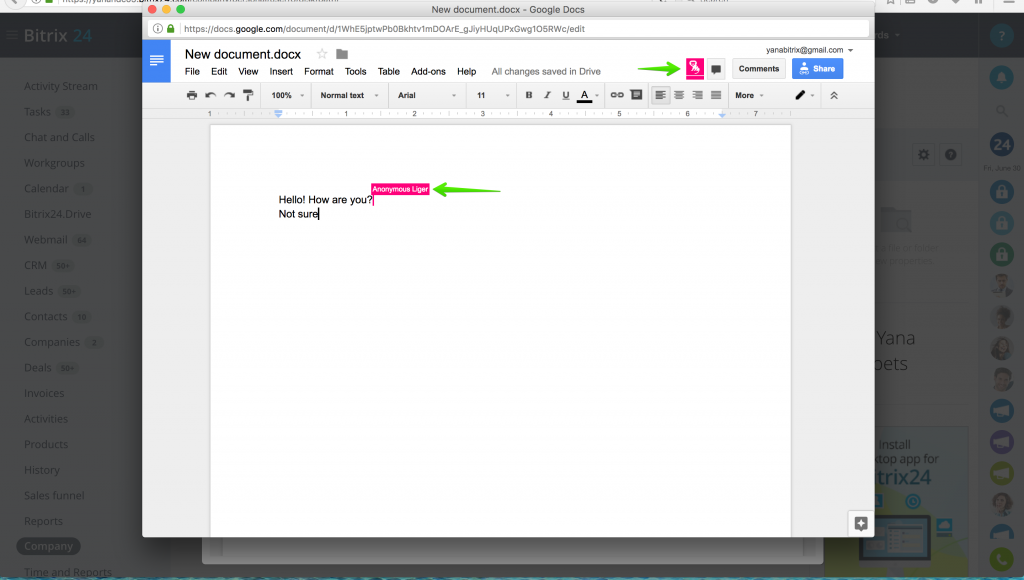Open the Table menu

(389, 72)
